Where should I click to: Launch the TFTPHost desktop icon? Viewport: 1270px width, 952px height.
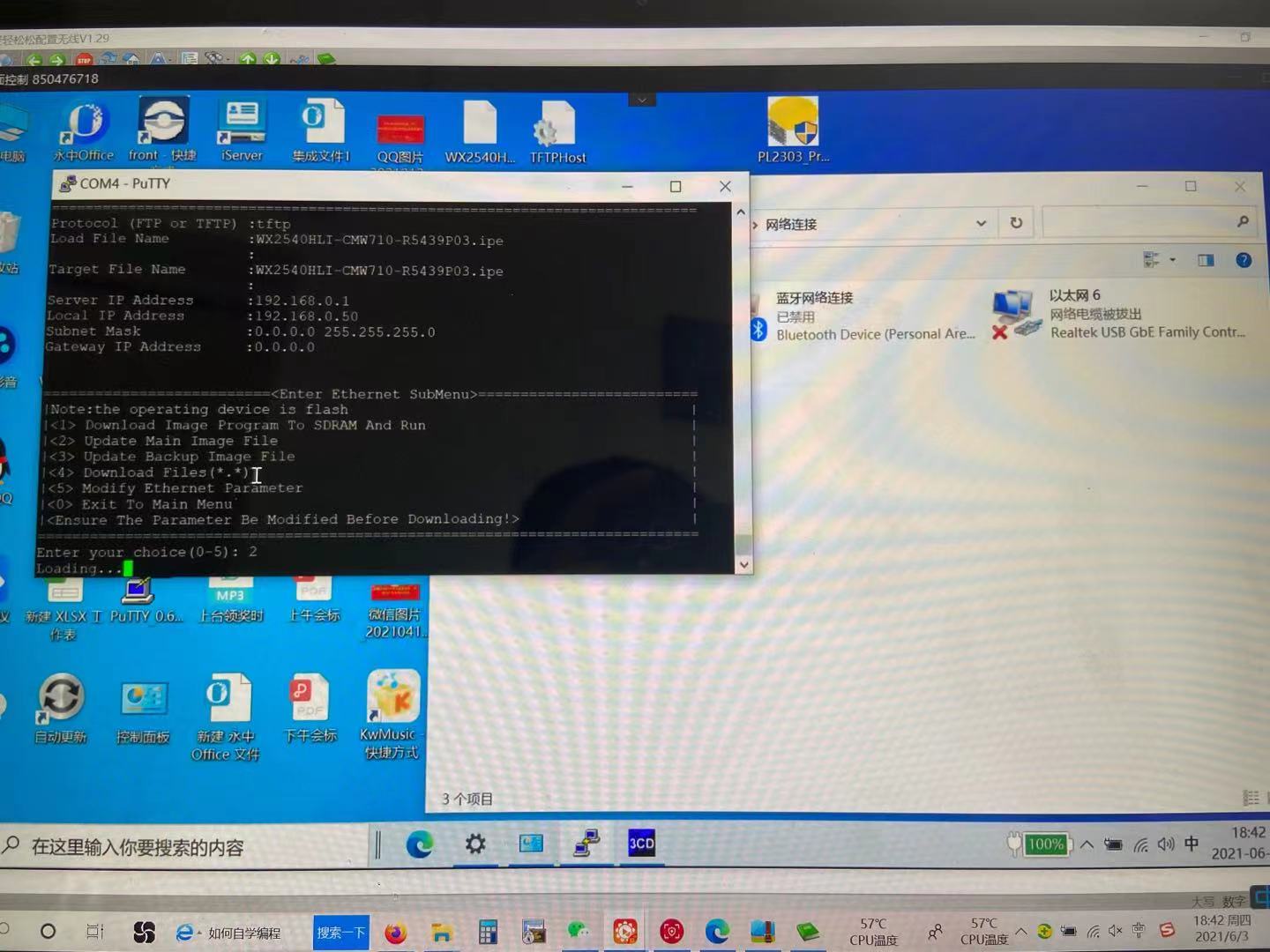pyautogui.click(x=557, y=132)
